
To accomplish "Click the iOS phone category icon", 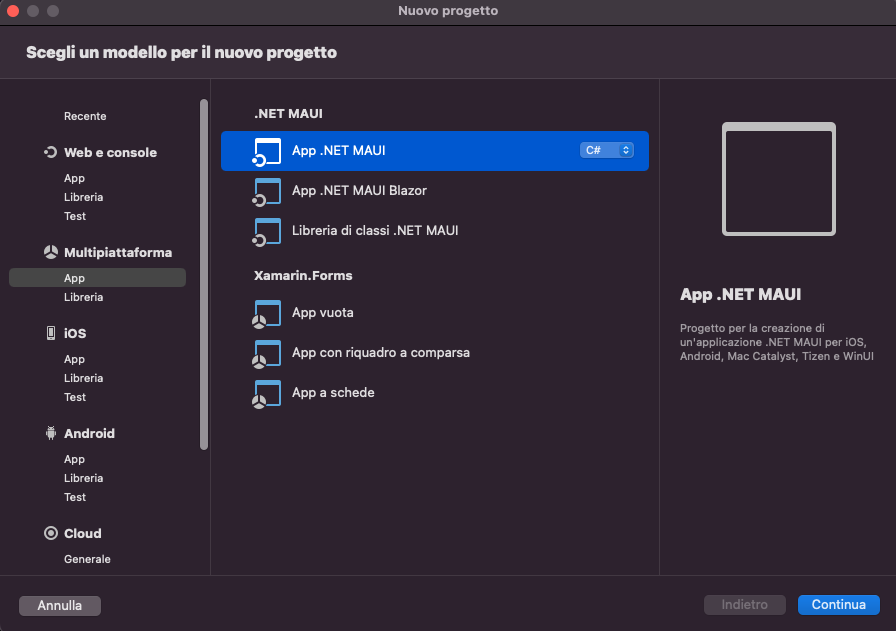I will pyautogui.click(x=51, y=333).
